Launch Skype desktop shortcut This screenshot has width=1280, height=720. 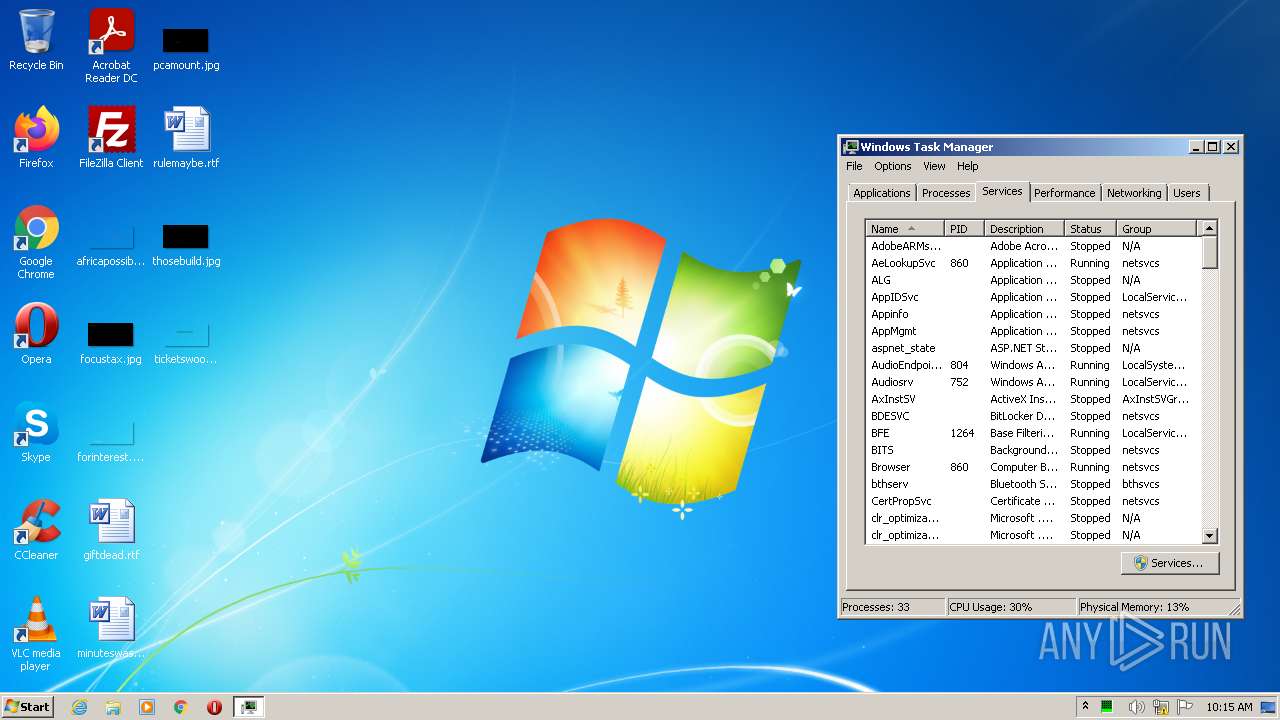pos(36,432)
